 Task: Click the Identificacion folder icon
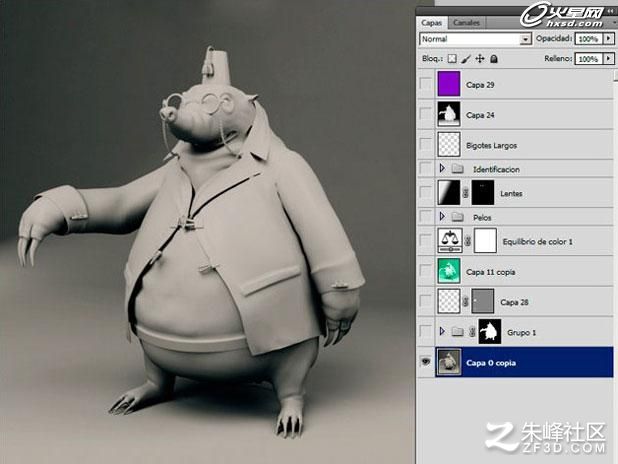coord(457,169)
